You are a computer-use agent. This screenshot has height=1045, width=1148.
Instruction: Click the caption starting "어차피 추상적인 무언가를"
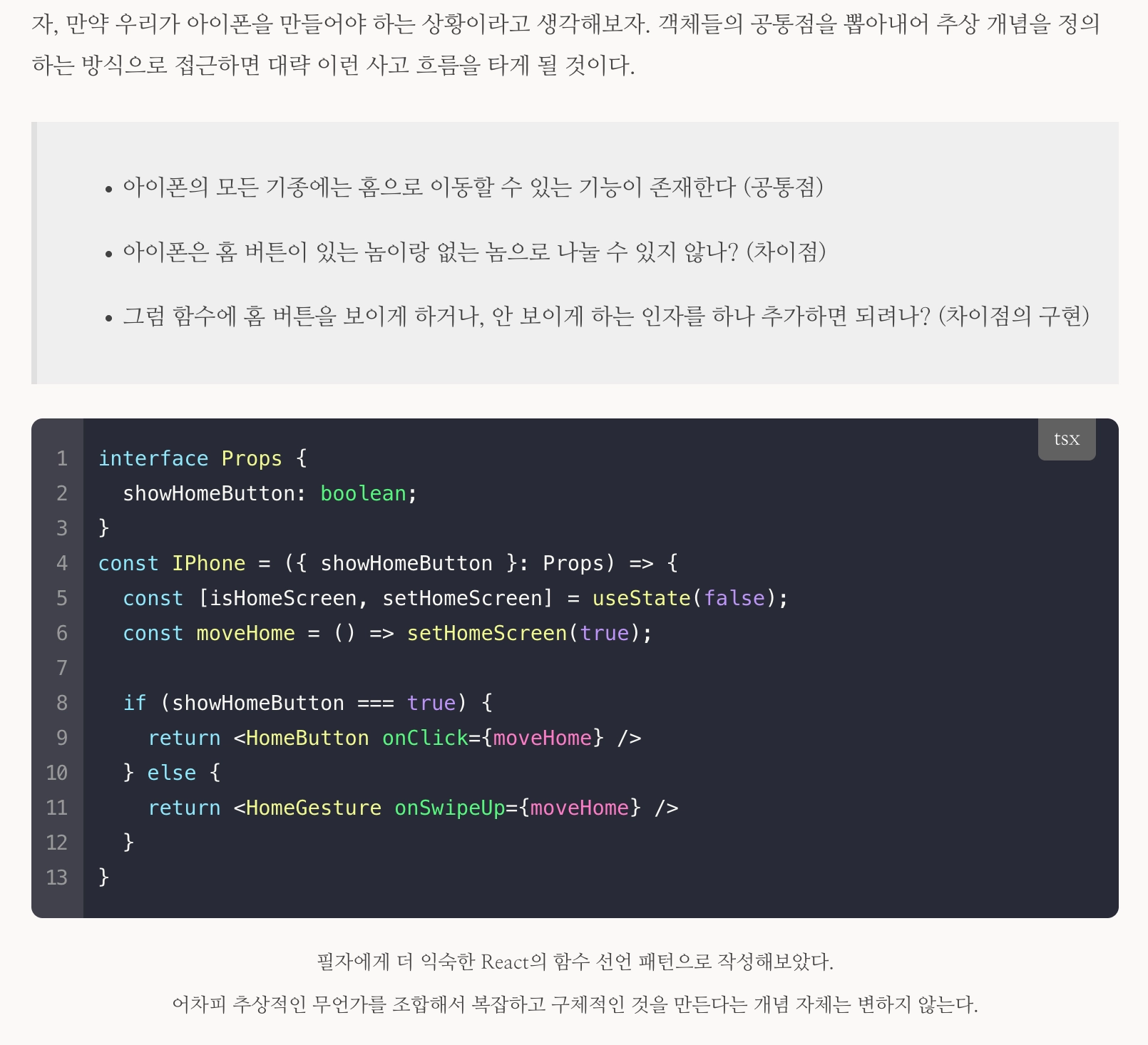[x=575, y=1004]
